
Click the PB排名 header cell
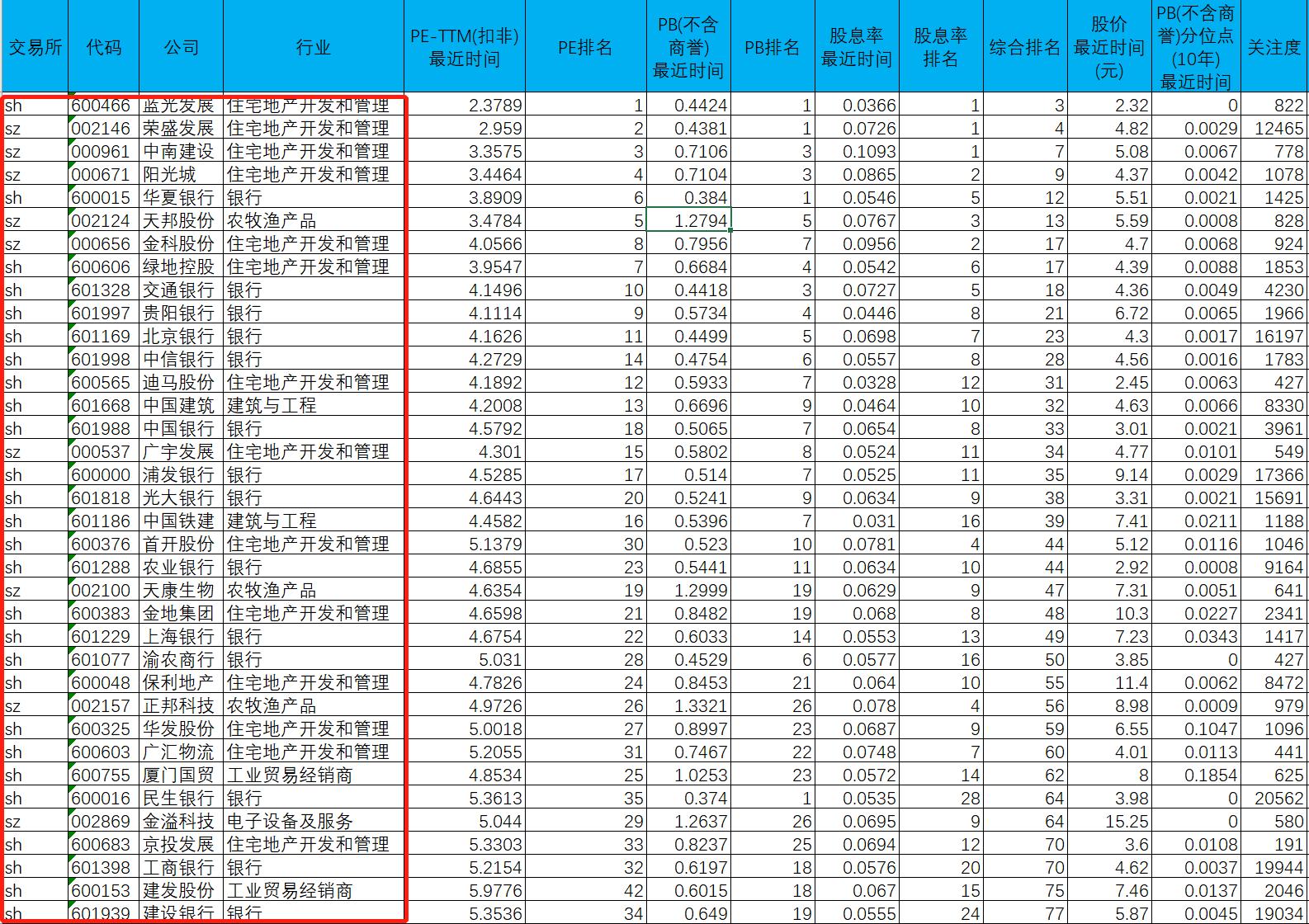pyautogui.click(x=773, y=47)
